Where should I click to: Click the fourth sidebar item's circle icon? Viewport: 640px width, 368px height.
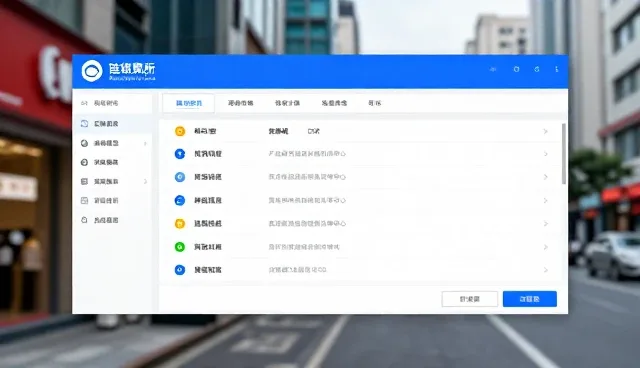coord(84,162)
